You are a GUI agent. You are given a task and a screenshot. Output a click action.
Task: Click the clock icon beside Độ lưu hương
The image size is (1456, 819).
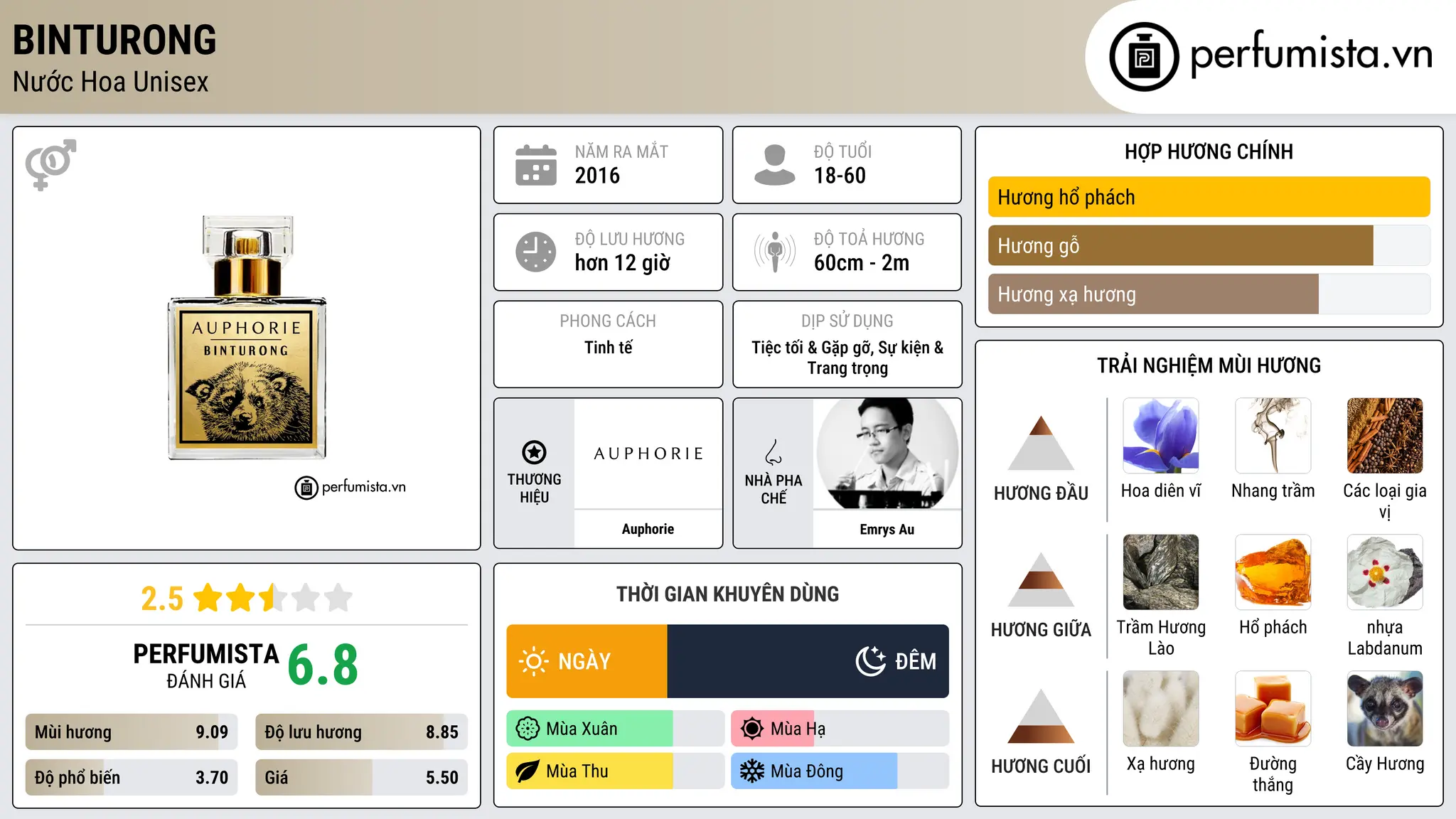[x=536, y=252]
